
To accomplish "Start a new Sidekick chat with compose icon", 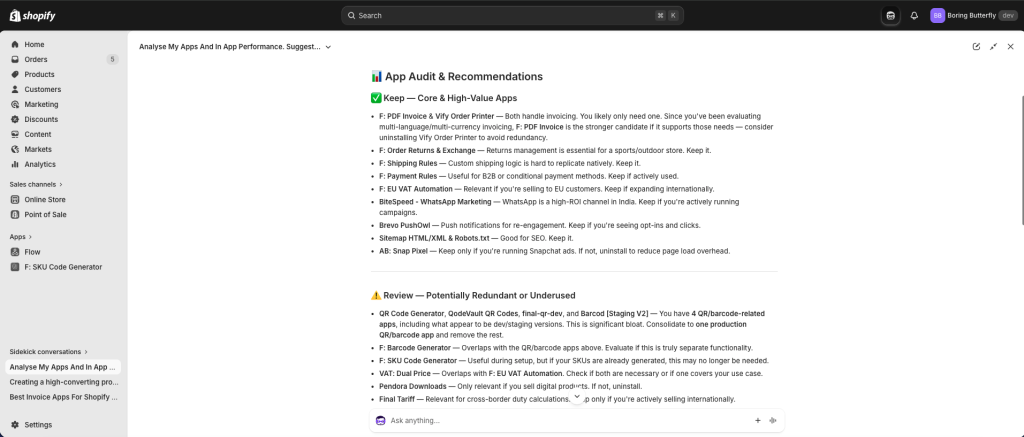I will pyautogui.click(x=976, y=46).
